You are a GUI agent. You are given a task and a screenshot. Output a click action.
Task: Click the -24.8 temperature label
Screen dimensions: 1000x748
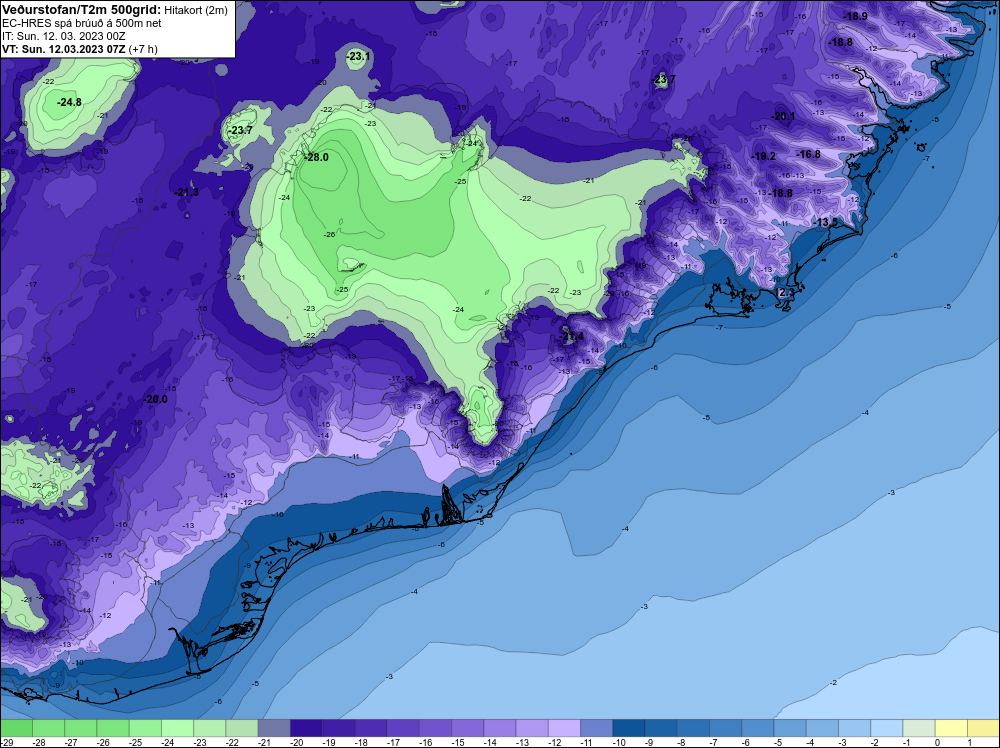click(x=70, y=102)
